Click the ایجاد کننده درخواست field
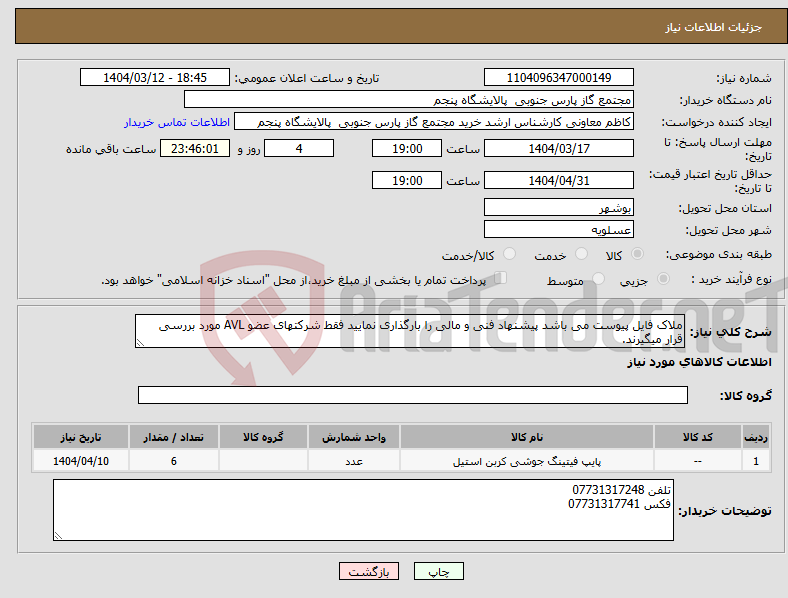This screenshot has width=788, height=598. 434,122
